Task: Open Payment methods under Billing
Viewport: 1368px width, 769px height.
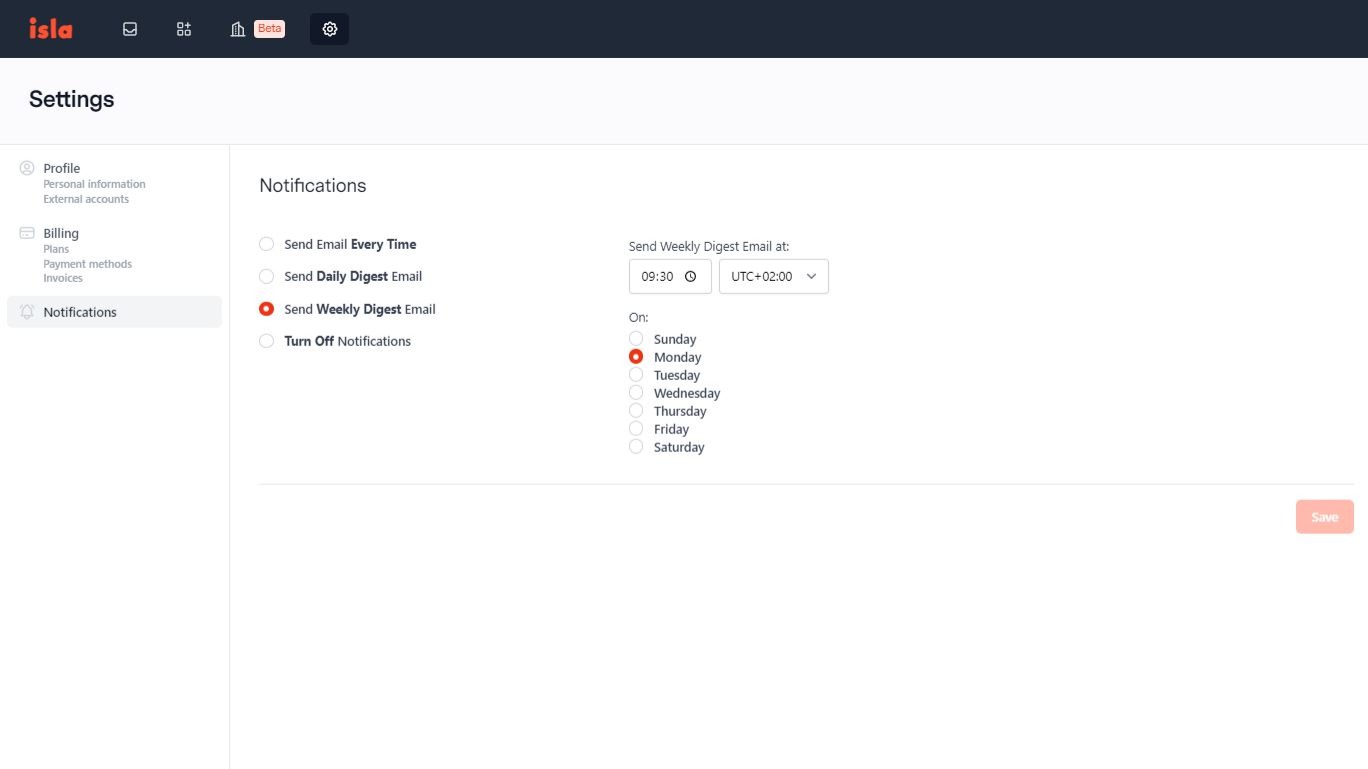Action: (x=87, y=264)
